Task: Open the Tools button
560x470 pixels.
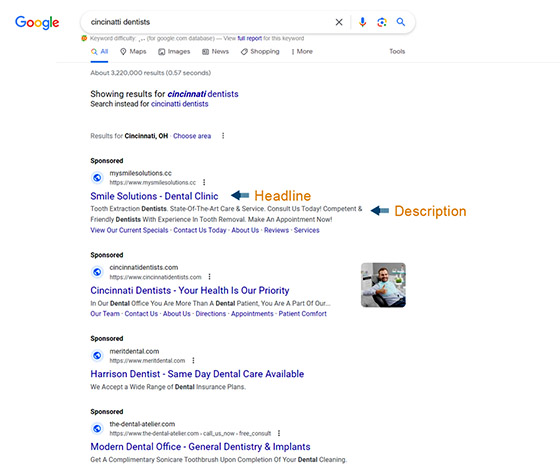Action: click(397, 51)
